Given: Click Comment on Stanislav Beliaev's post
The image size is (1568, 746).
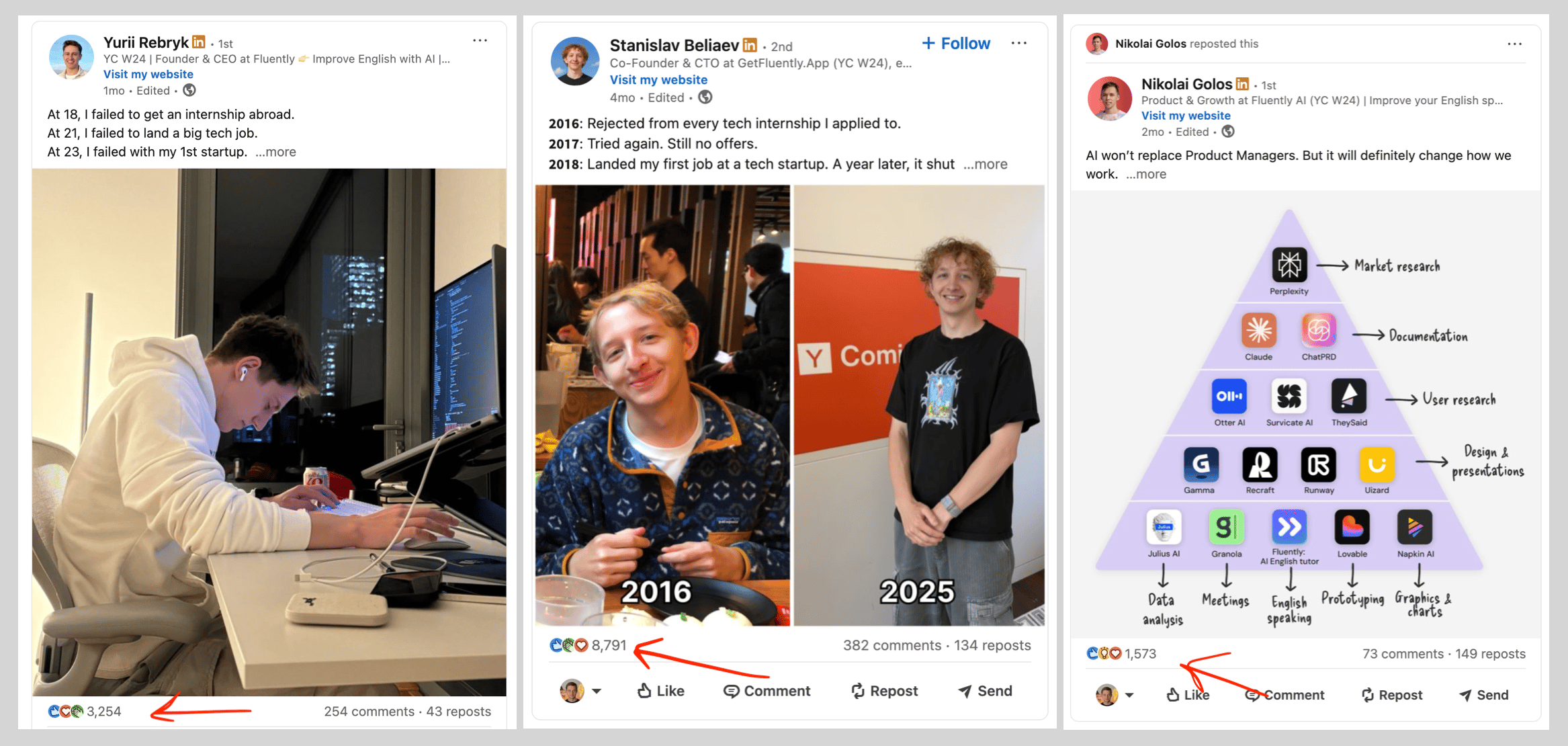Looking at the screenshot, I should tap(767, 691).
